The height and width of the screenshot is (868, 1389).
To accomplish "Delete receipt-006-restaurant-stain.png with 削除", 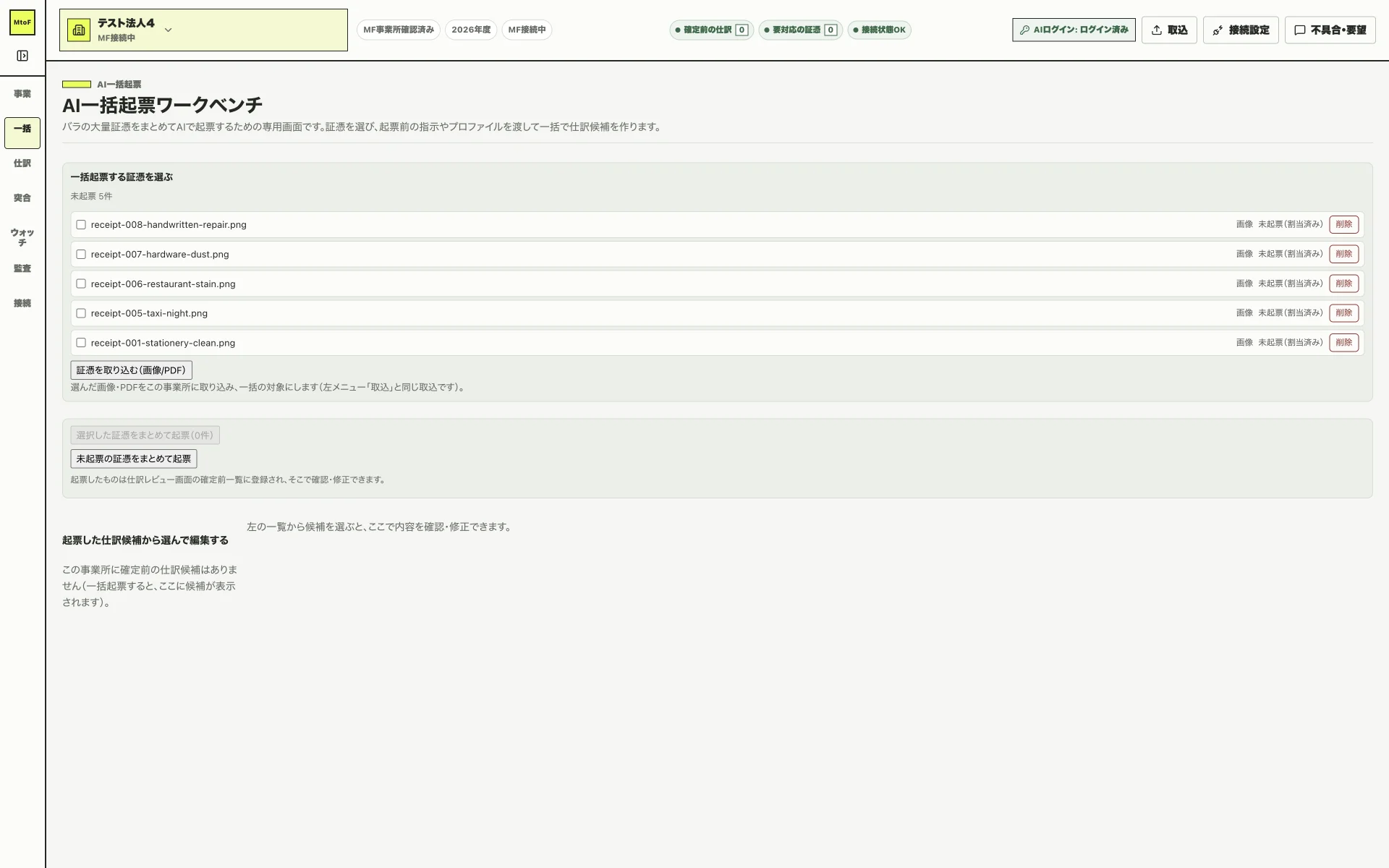I will pos(1343,284).
